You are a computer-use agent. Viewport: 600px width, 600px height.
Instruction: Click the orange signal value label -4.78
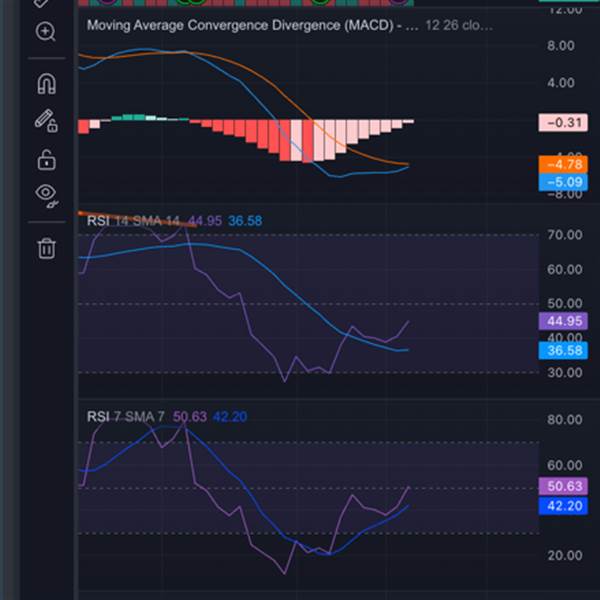(x=563, y=165)
